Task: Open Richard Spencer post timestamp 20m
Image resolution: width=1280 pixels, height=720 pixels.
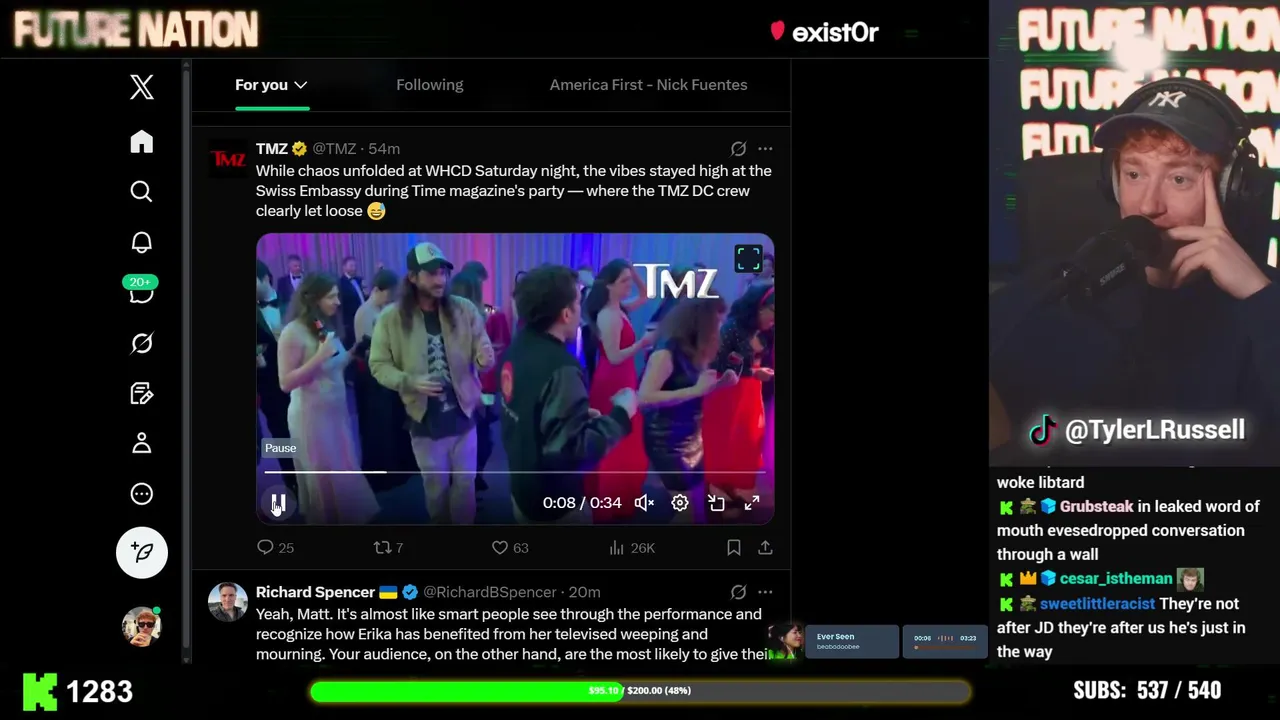Action: (584, 592)
